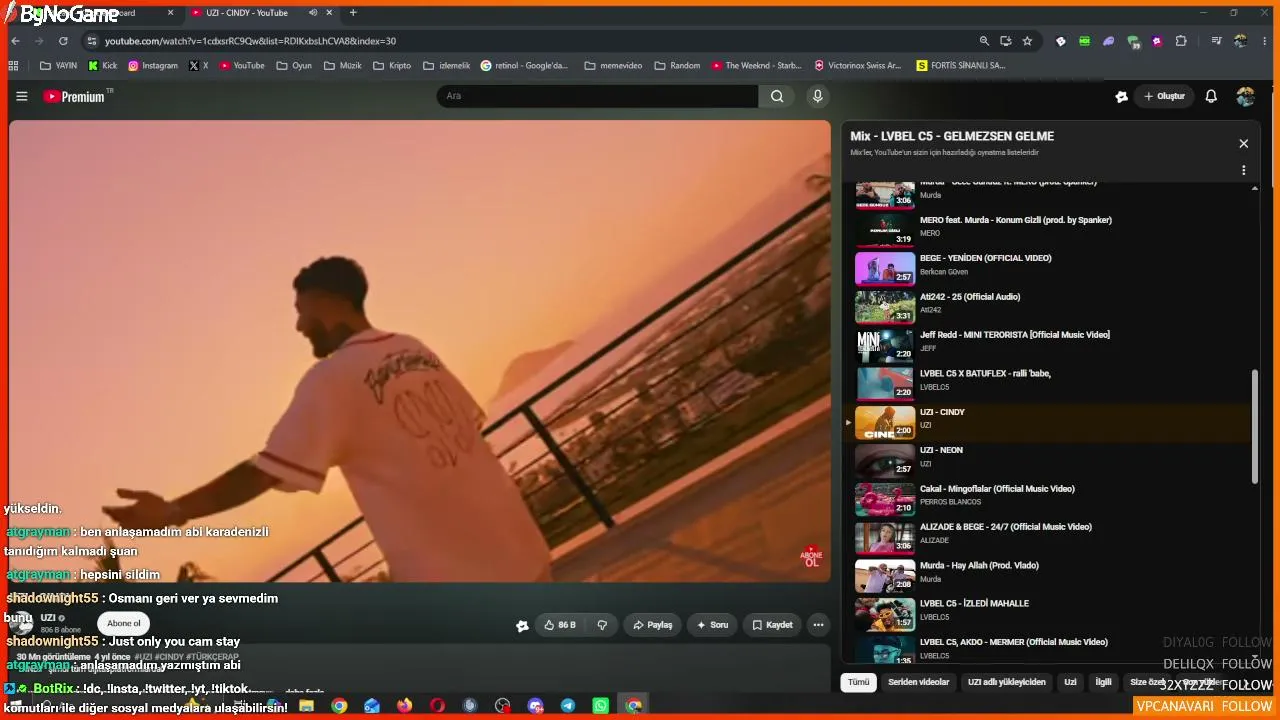Open more actions menu below video
This screenshot has height=720, width=1280.
coord(818,625)
